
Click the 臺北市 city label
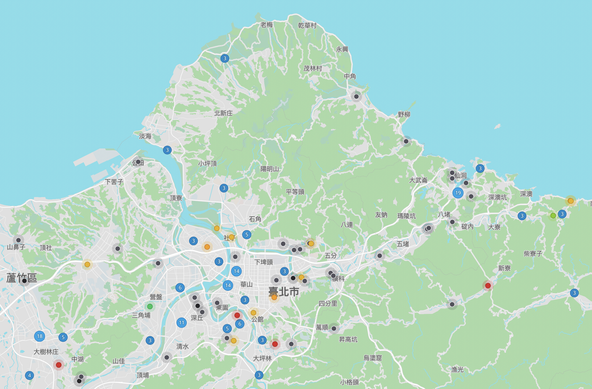point(284,292)
